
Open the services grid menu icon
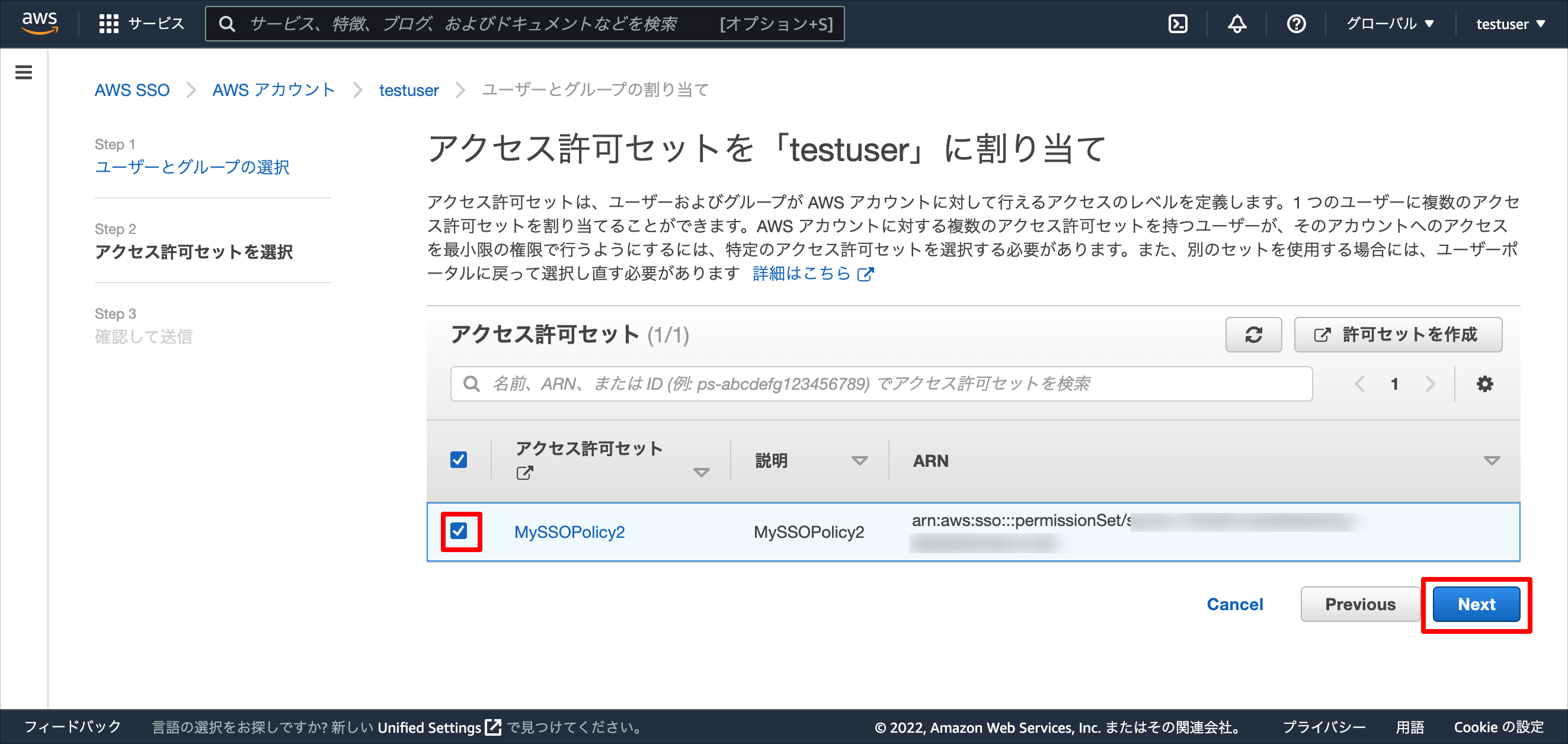click(x=108, y=24)
